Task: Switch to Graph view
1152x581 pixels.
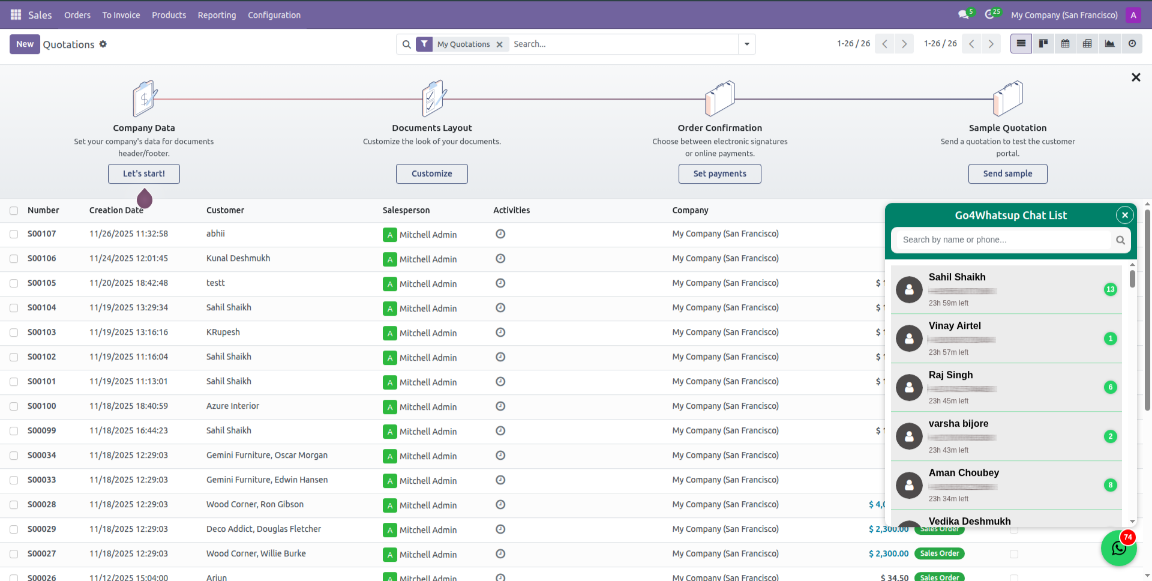Action: pos(1110,44)
